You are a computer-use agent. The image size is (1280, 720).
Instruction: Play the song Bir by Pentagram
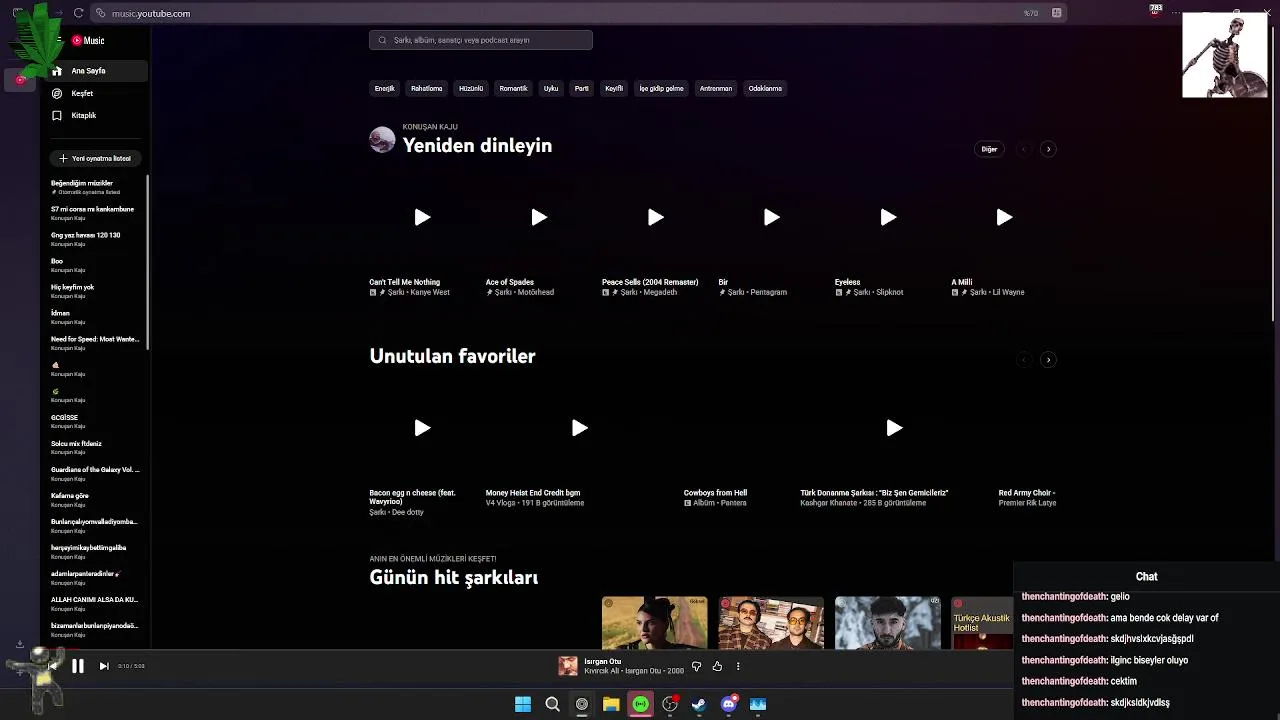click(771, 217)
